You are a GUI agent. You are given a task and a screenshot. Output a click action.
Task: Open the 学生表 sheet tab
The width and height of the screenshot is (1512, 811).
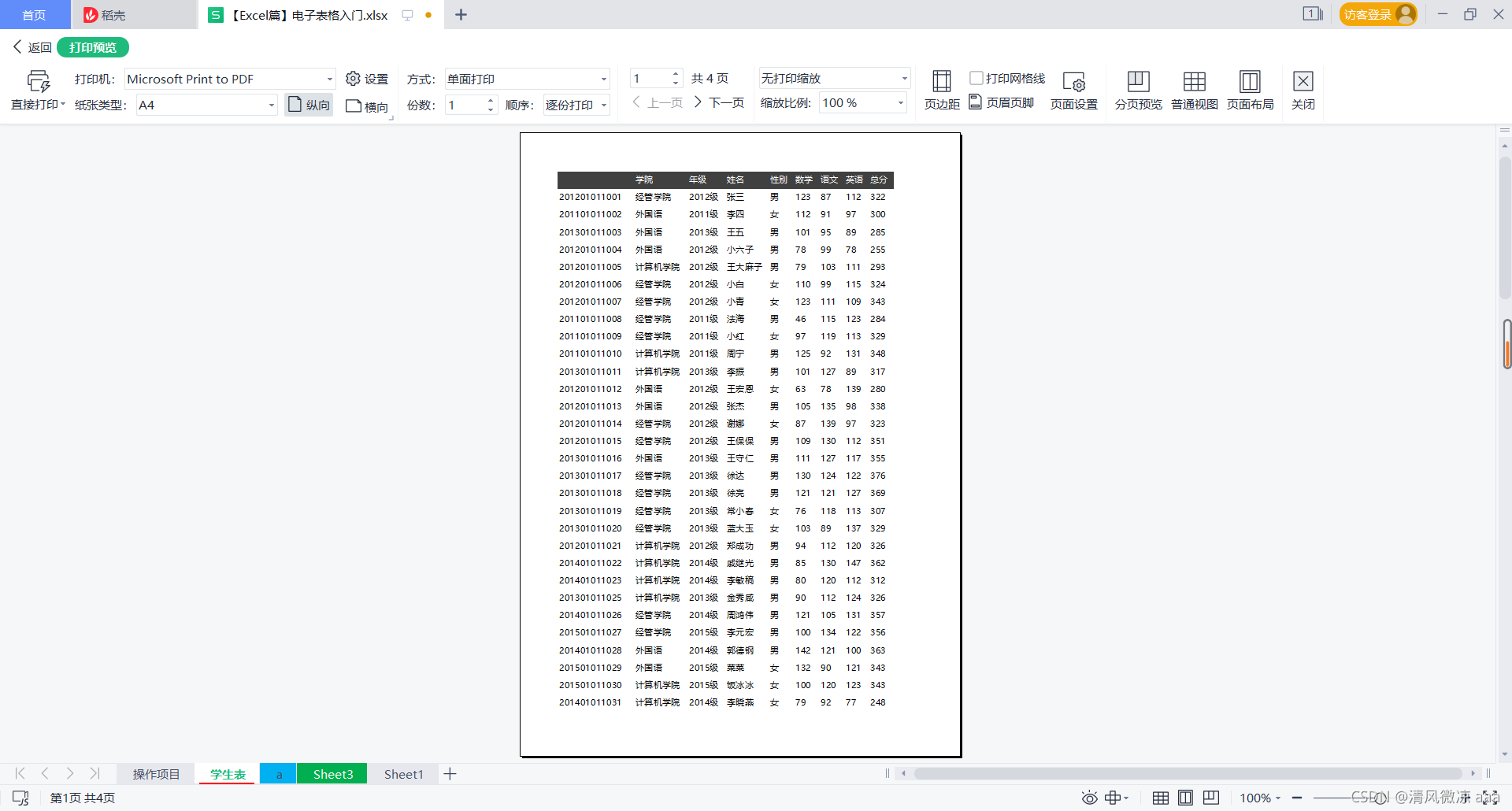tap(228, 774)
